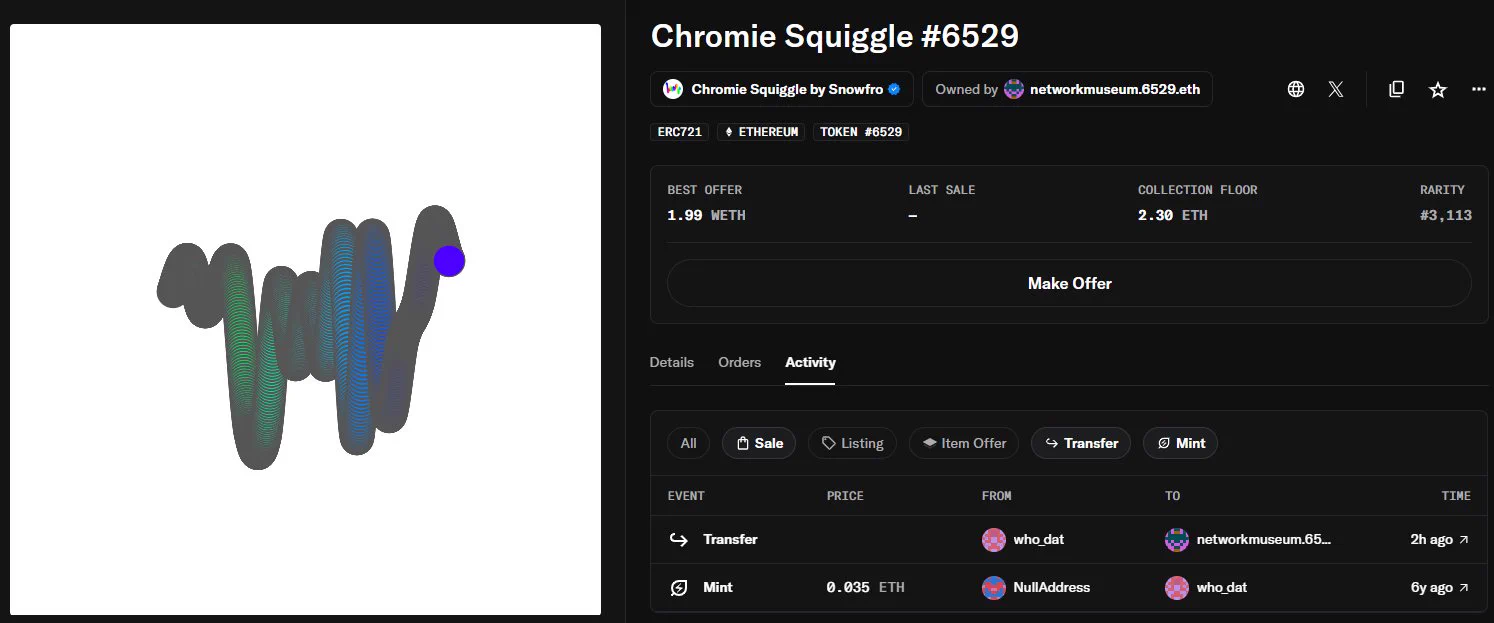This screenshot has width=1494, height=623.
Task: Switch to the Orders tab
Action: point(739,362)
